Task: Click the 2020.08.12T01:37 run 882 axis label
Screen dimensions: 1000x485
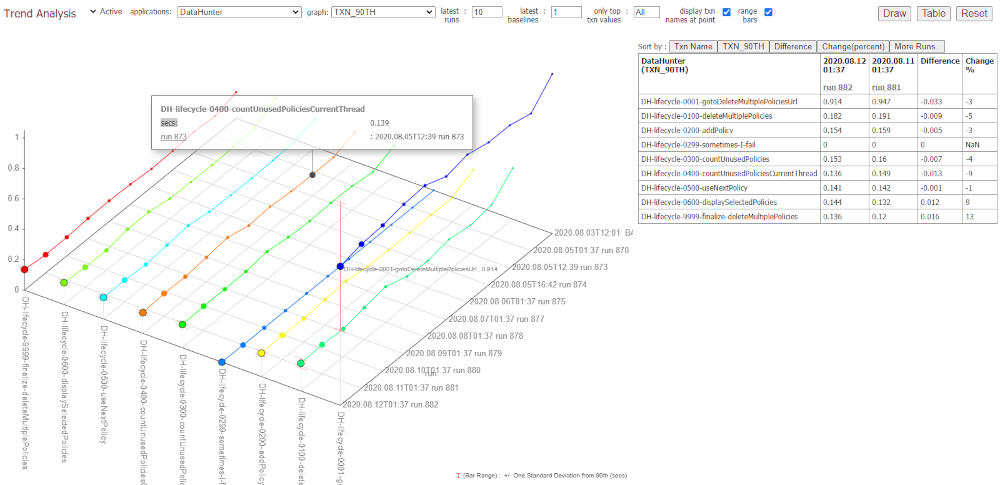Action: tap(390, 404)
